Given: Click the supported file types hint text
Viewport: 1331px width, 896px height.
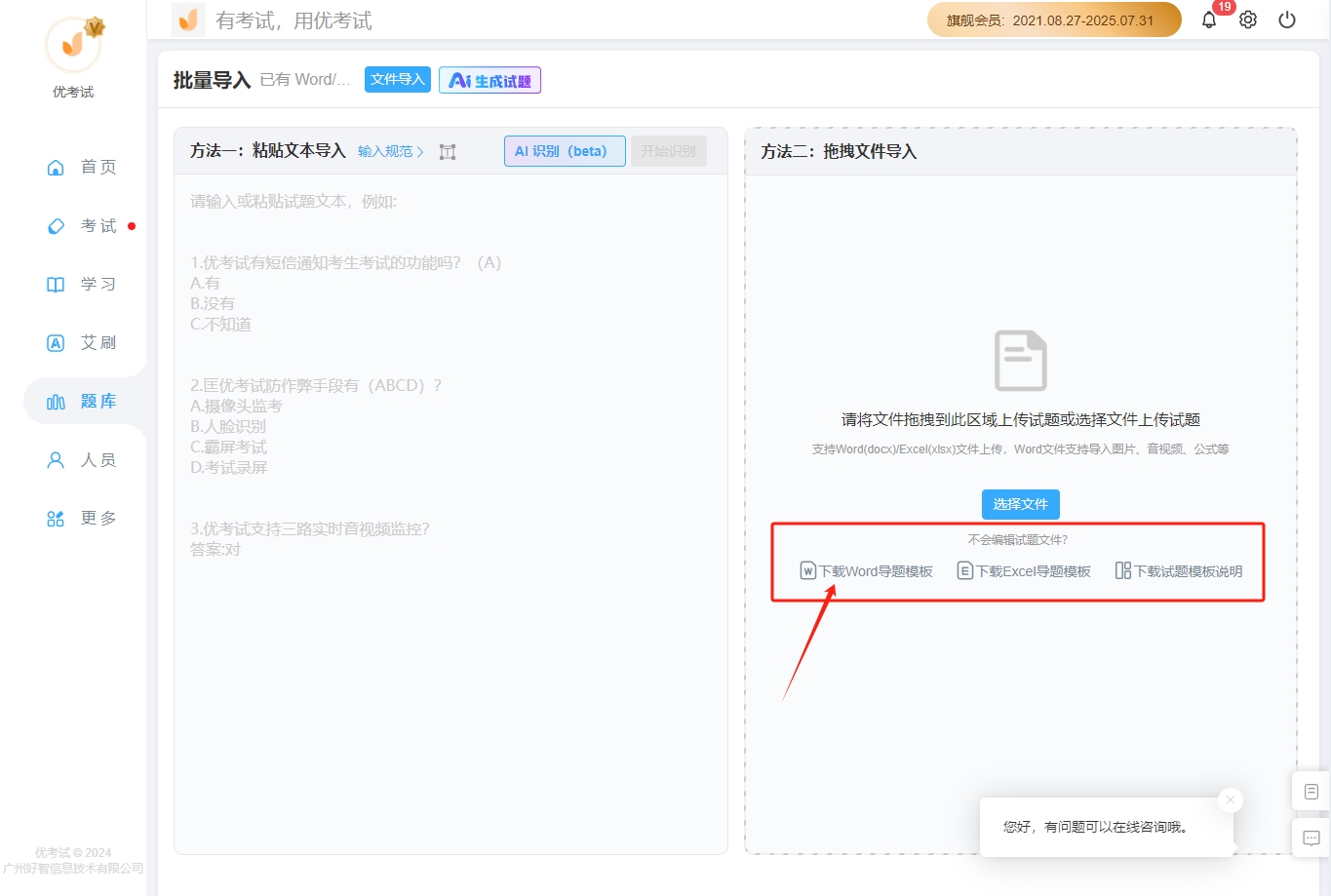Looking at the screenshot, I should point(1020,449).
